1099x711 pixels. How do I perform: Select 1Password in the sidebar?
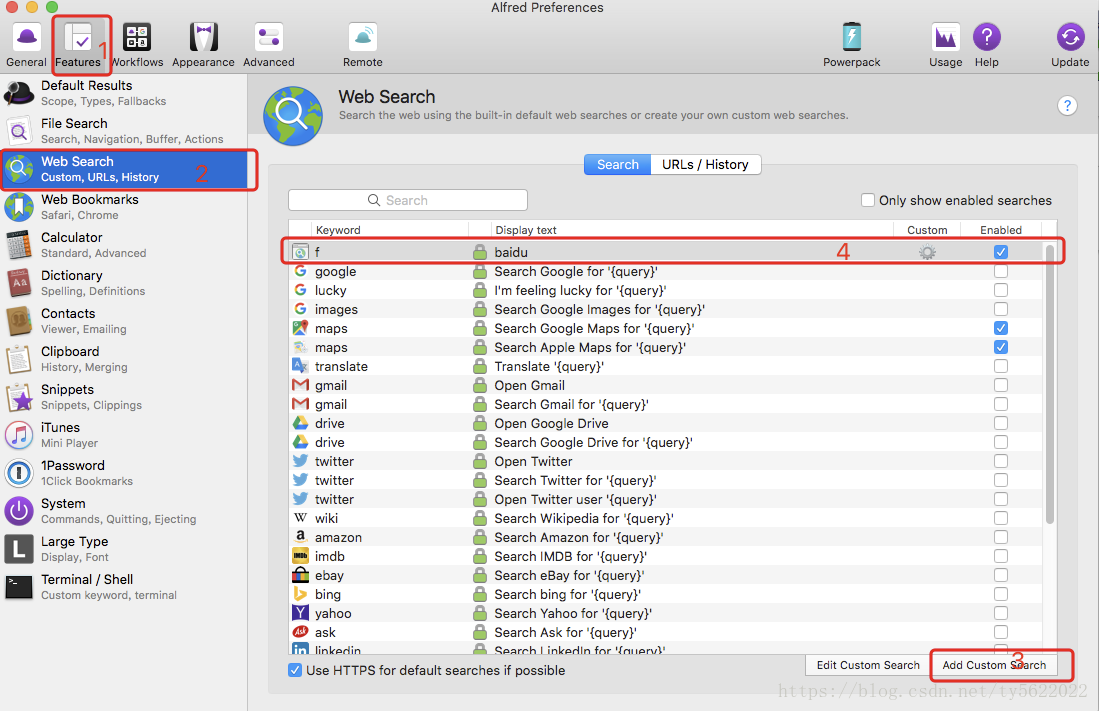tap(123, 473)
